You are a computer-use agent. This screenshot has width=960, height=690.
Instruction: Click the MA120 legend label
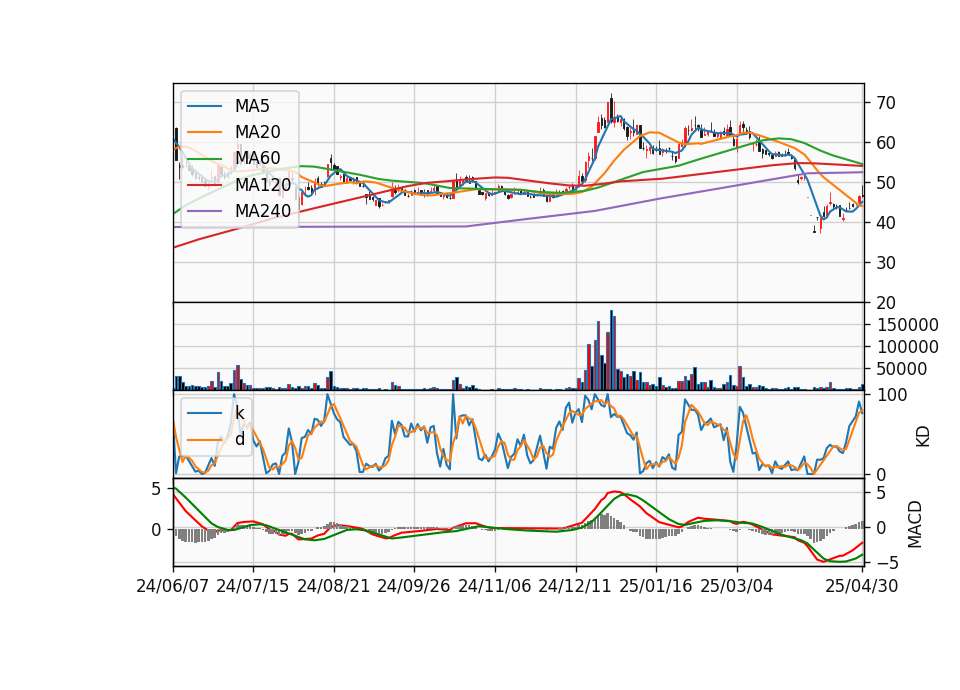point(263,184)
